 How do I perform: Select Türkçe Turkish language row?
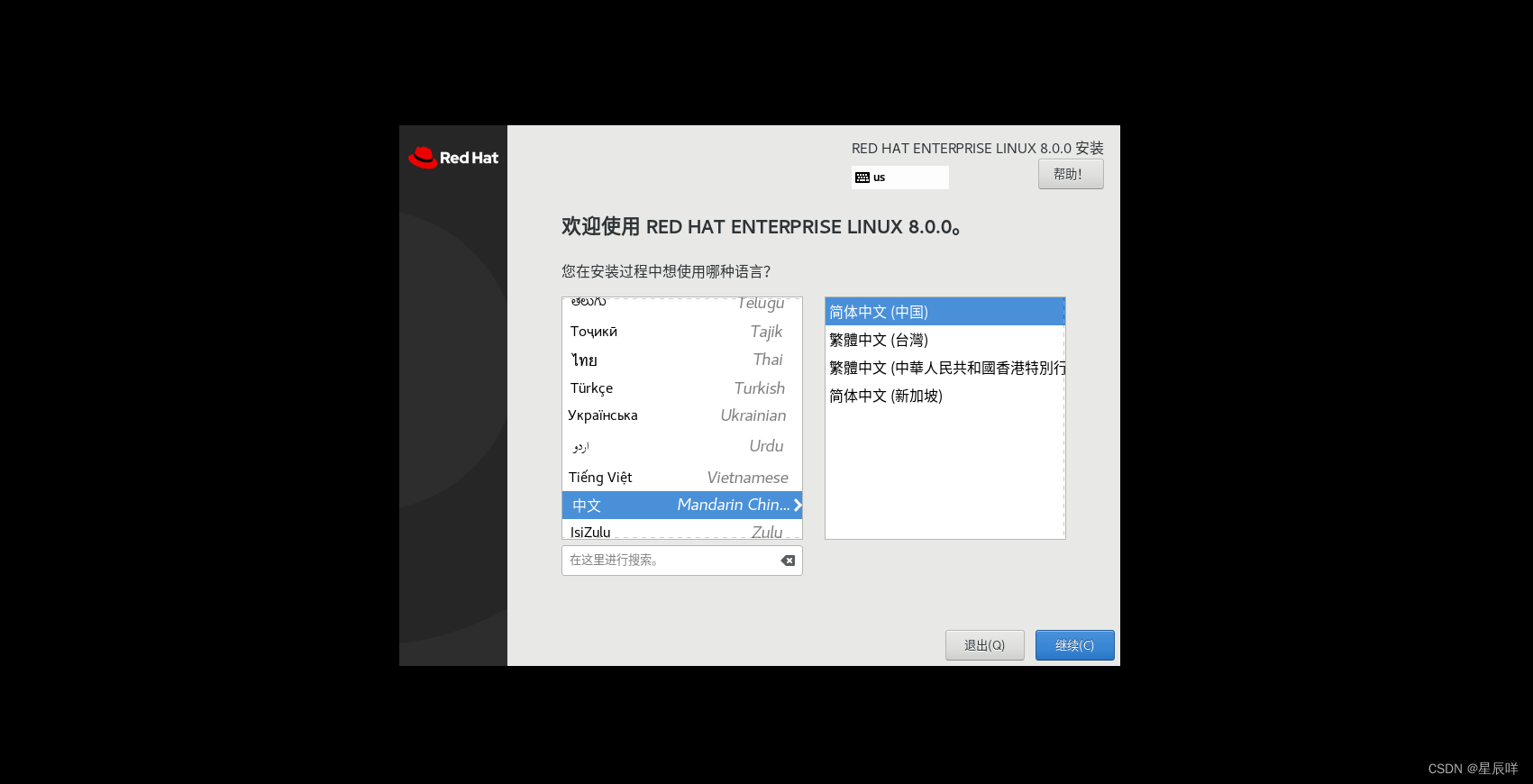point(681,387)
